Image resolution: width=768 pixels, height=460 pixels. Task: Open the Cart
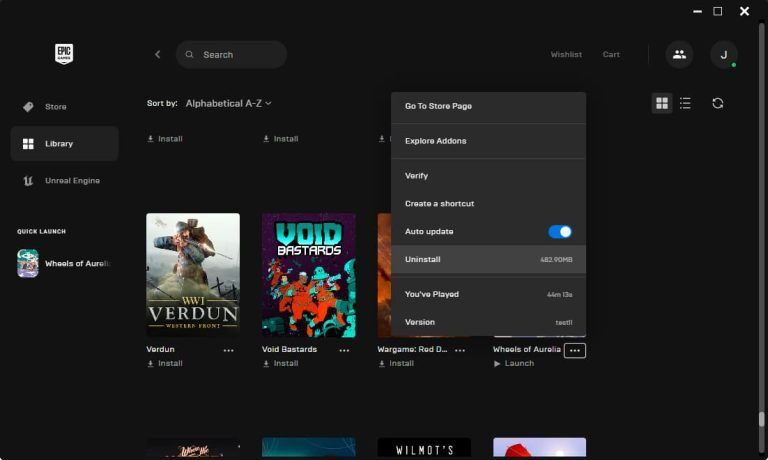click(x=611, y=54)
